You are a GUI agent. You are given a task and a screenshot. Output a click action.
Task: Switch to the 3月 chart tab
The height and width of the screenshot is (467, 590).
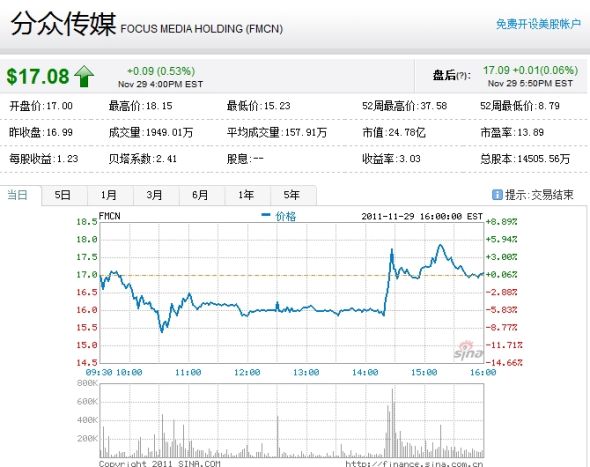click(154, 195)
